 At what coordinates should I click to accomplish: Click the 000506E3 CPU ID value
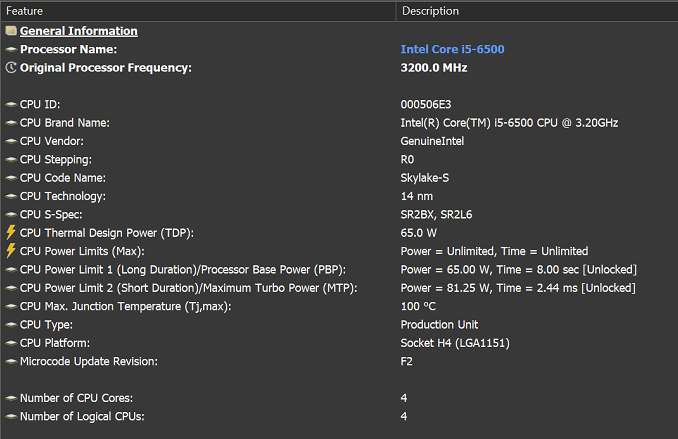click(425, 104)
